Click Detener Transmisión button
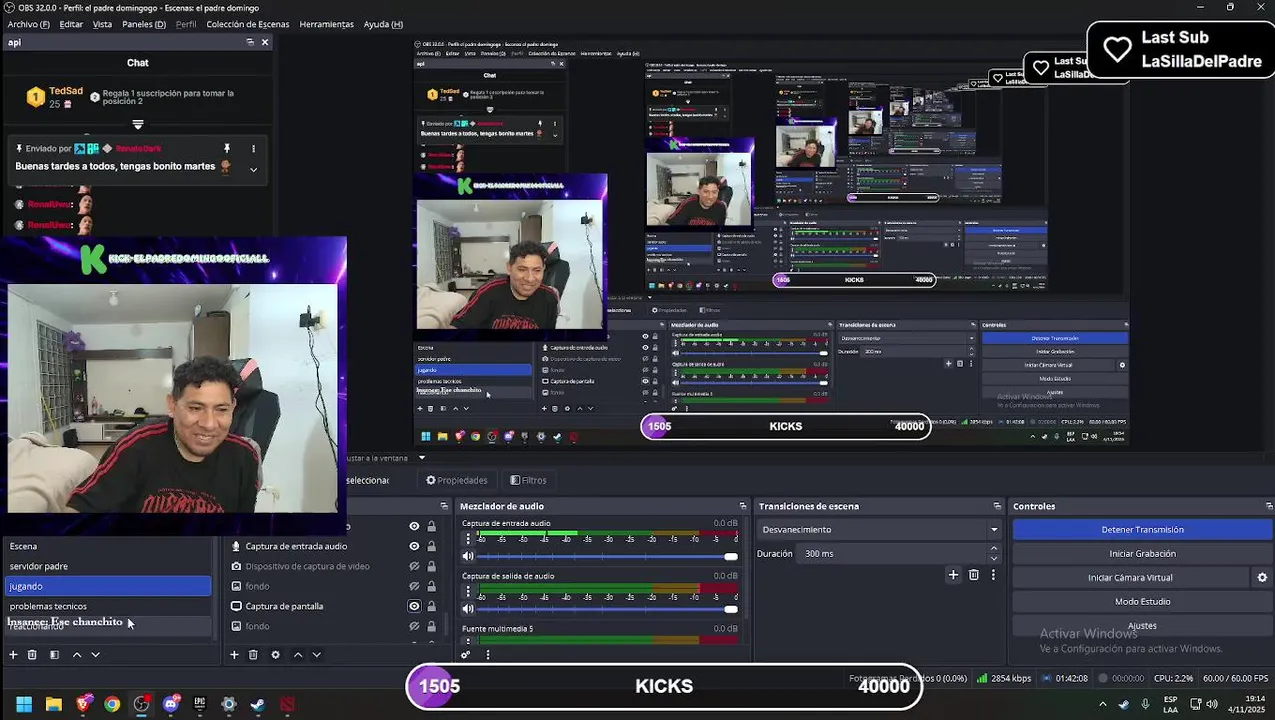1275x720 pixels. tap(1142, 530)
